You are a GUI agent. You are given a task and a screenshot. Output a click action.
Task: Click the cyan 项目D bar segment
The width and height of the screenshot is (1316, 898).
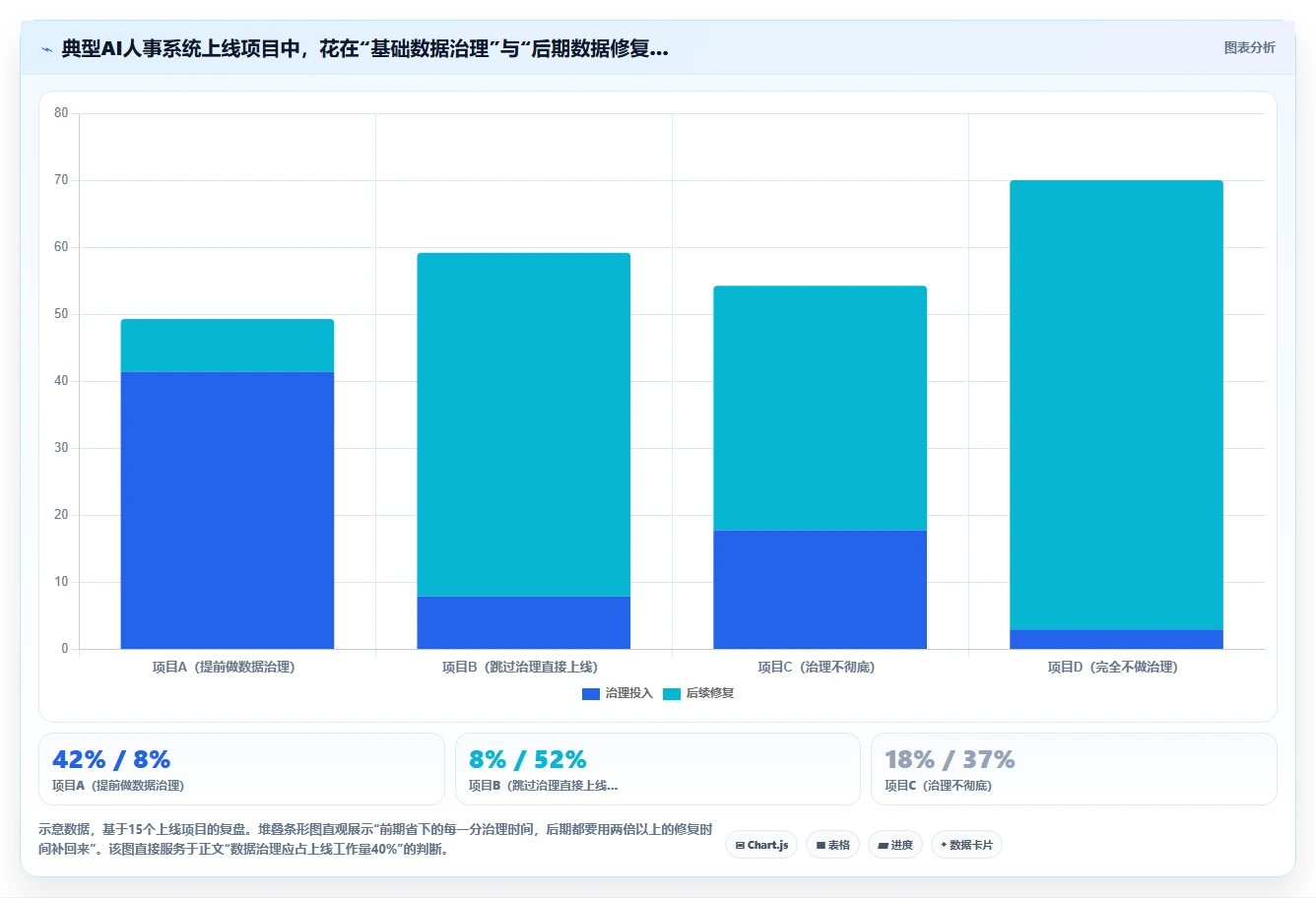click(x=1117, y=405)
